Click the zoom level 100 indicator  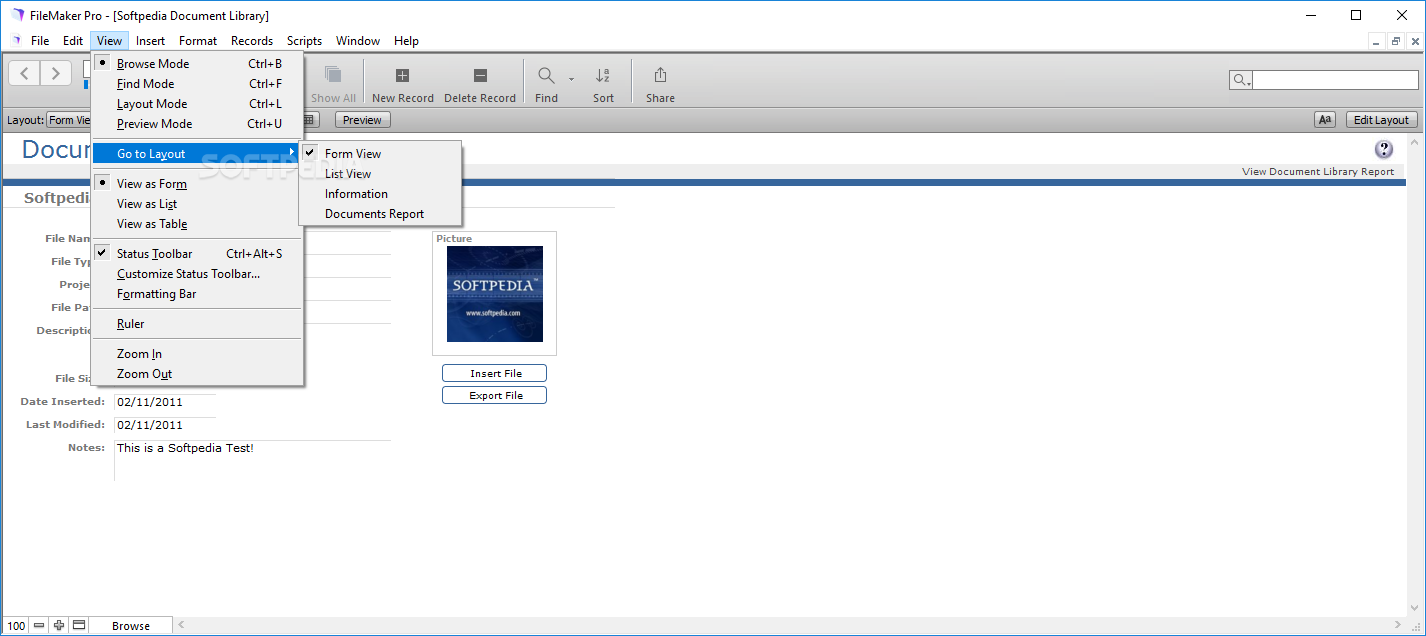point(16,626)
